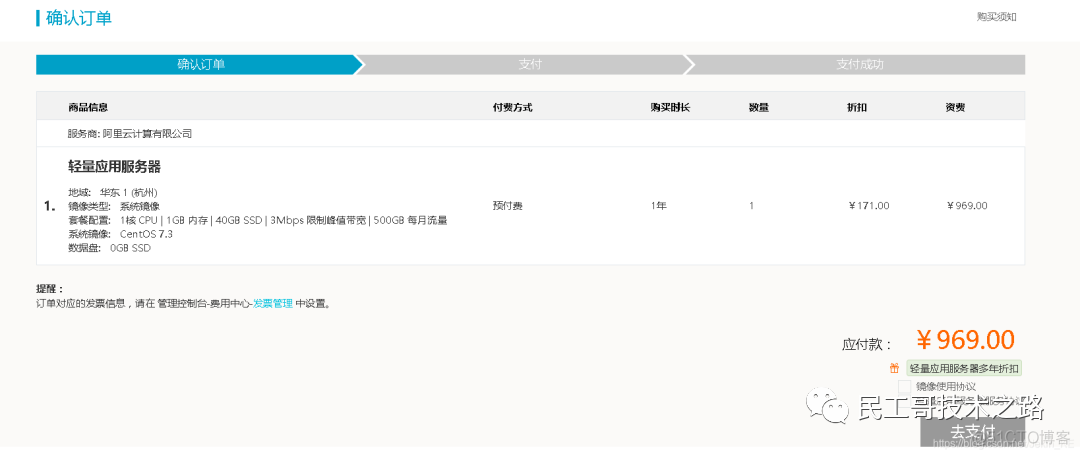Click the 付费方式 column header
This screenshot has width=1080, height=456.
(512, 107)
